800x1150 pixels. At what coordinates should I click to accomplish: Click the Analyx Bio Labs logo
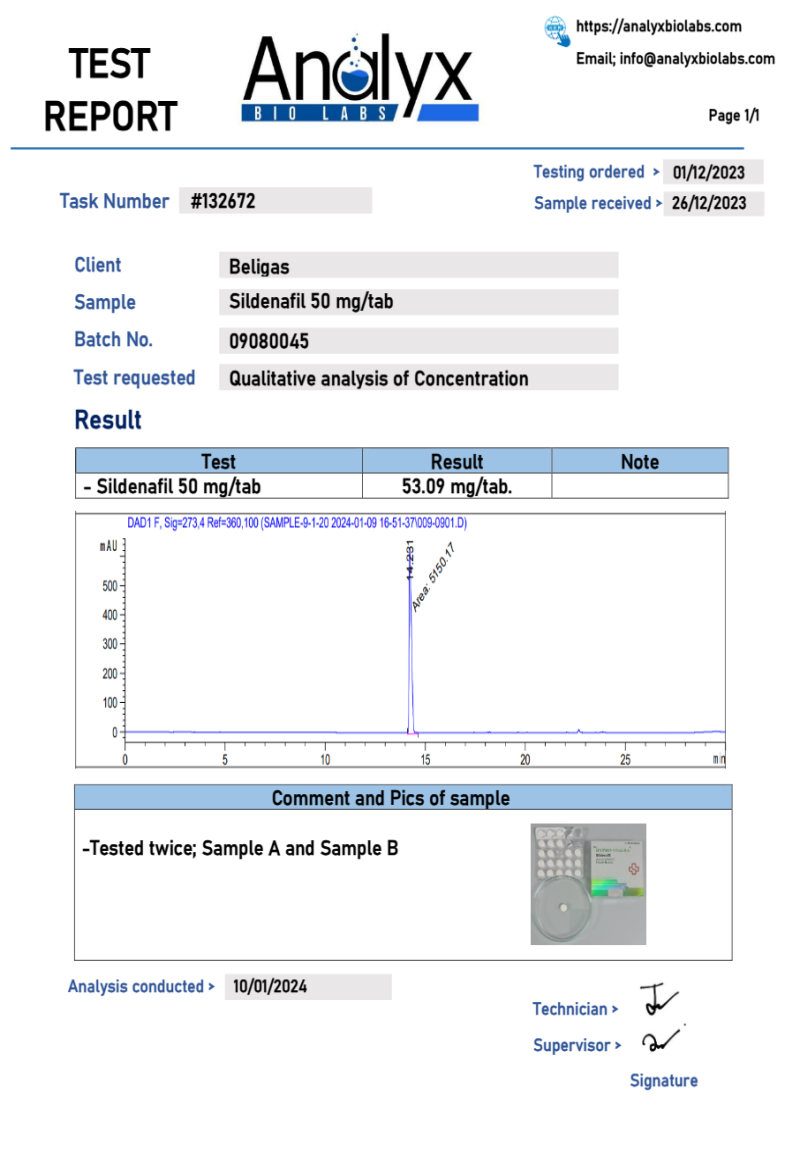click(359, 80)
